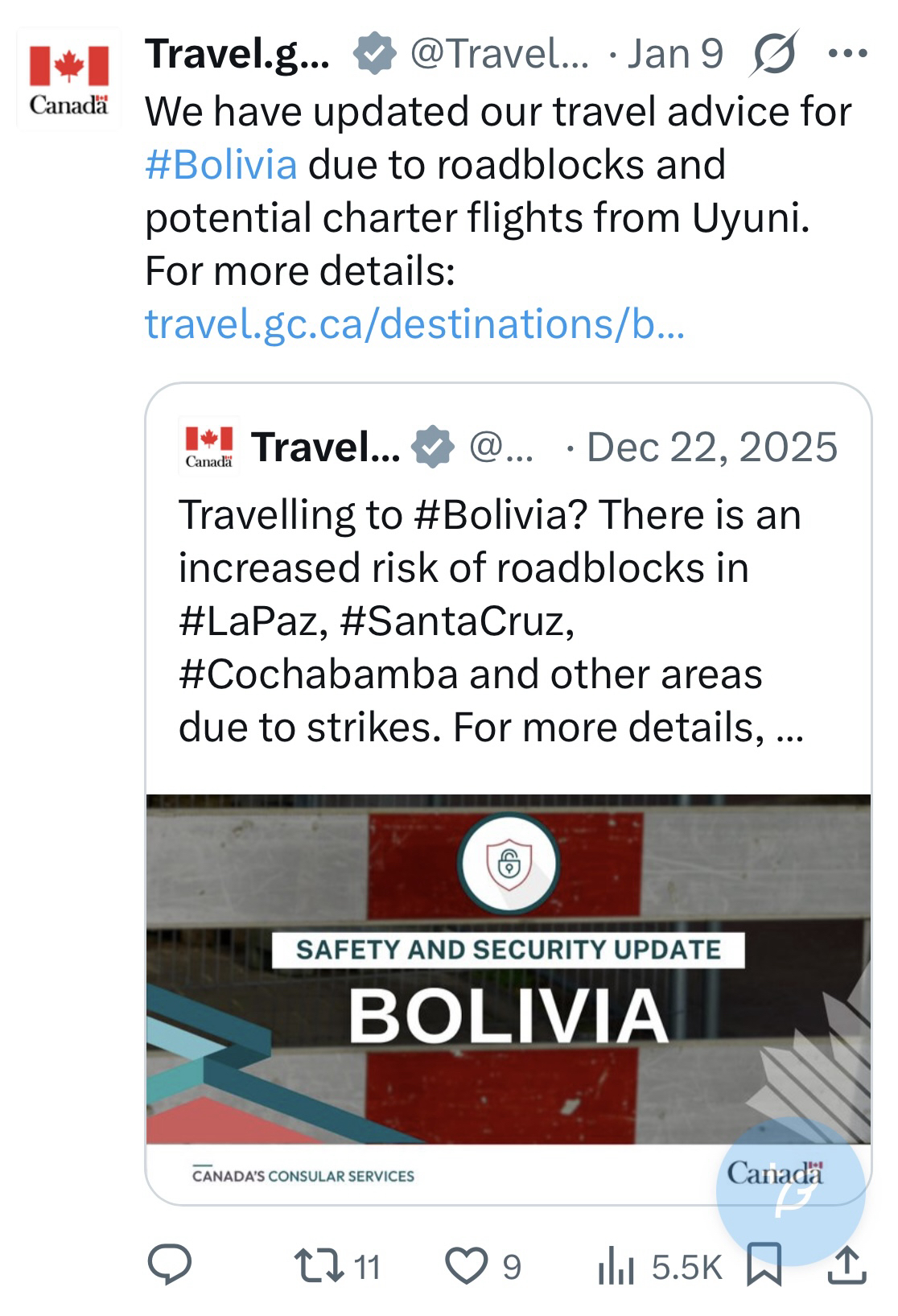
Task: Click the blue verified badge on Travel.g...
Action: (374, 54)
